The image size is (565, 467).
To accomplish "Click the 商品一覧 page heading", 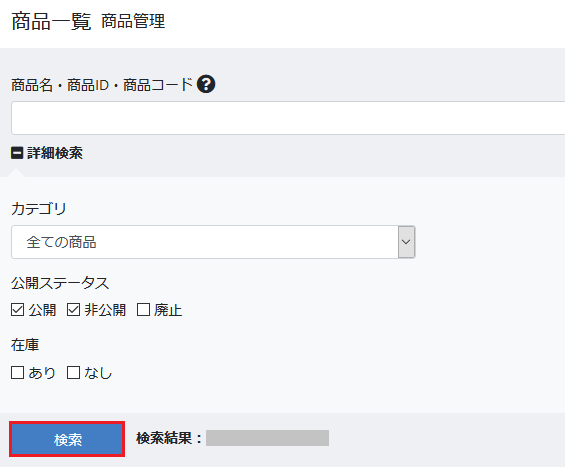I will point(51,21).
